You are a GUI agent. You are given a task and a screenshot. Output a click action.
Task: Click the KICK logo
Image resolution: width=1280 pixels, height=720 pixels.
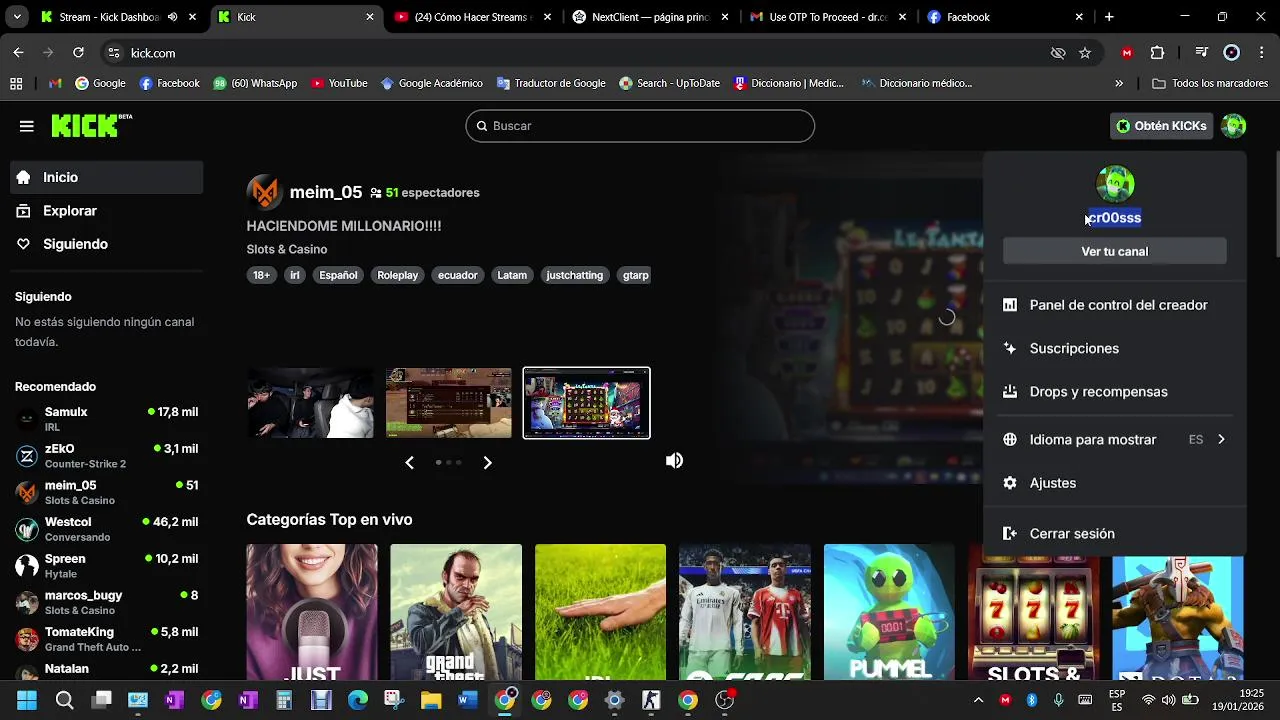91,125
